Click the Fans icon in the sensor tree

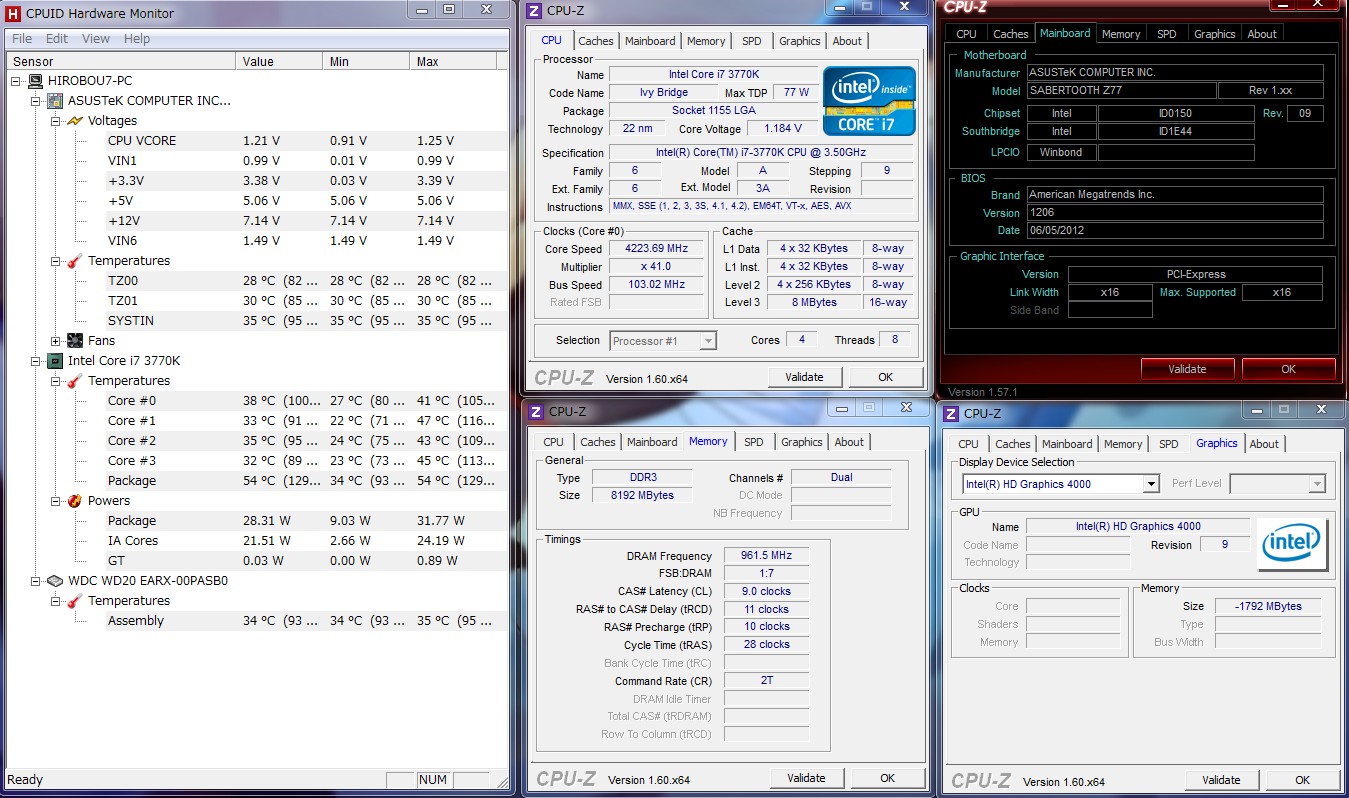pyautogui.click(x=75, y=341)
